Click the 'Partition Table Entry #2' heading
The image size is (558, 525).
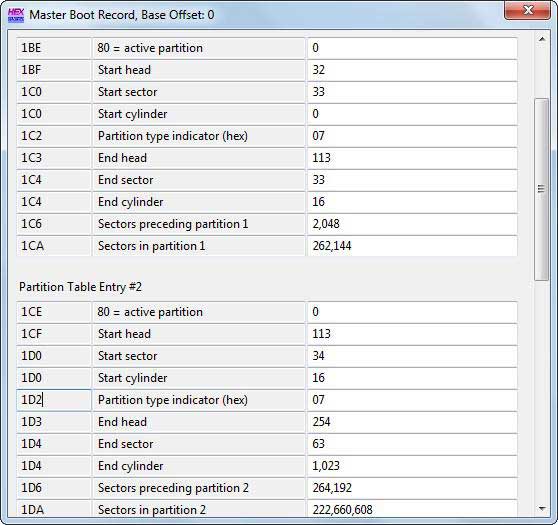(x=80, y=287)
